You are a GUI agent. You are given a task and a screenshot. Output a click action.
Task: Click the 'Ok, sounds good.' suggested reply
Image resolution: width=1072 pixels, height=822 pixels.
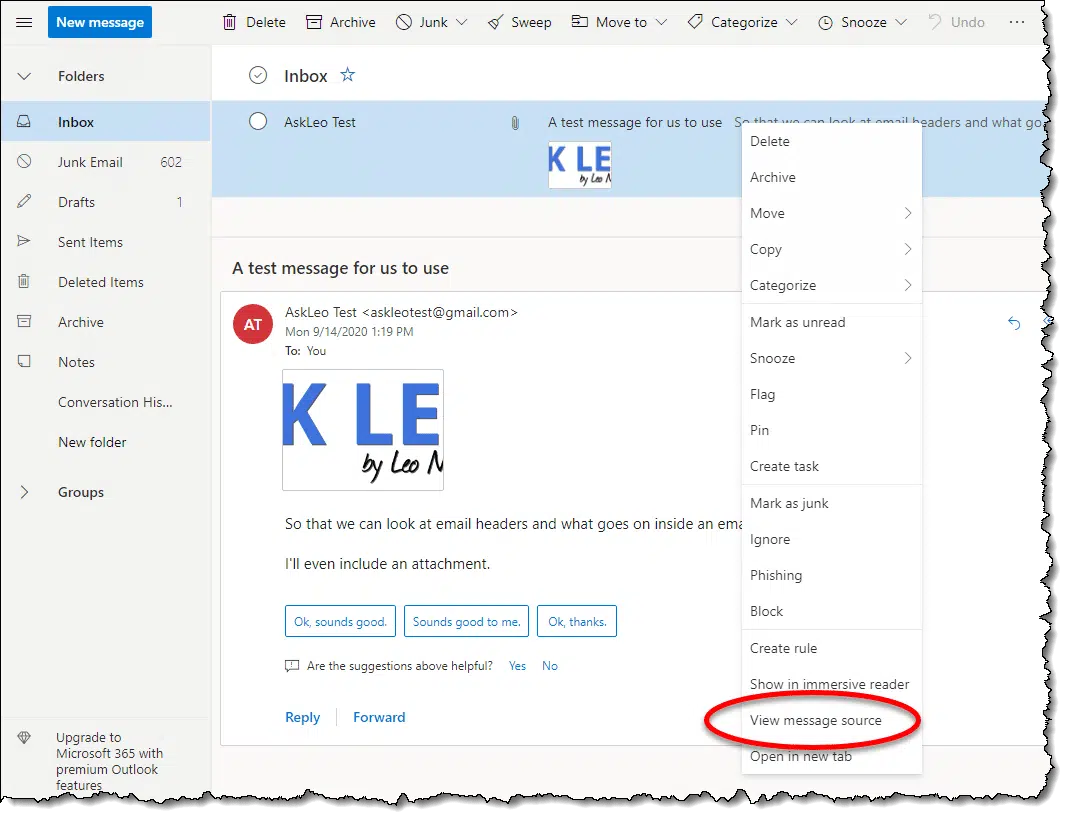(340, 622)
